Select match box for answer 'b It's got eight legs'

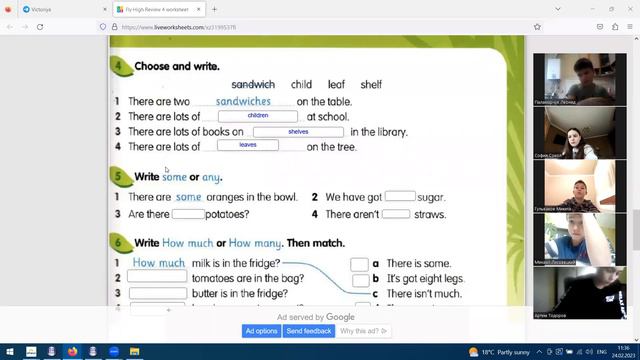(x=361, y=280)
